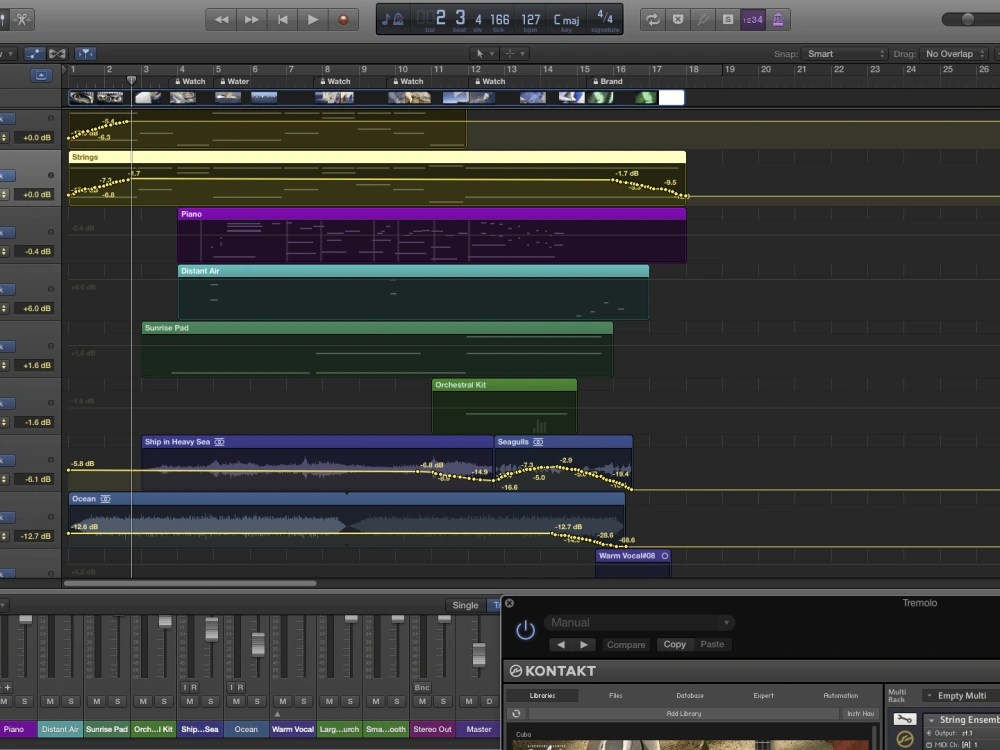Click the -12.7 dB track volume value
Image resolution: width=1000 pixels, height=750 pixels.
tap(35, 536)
